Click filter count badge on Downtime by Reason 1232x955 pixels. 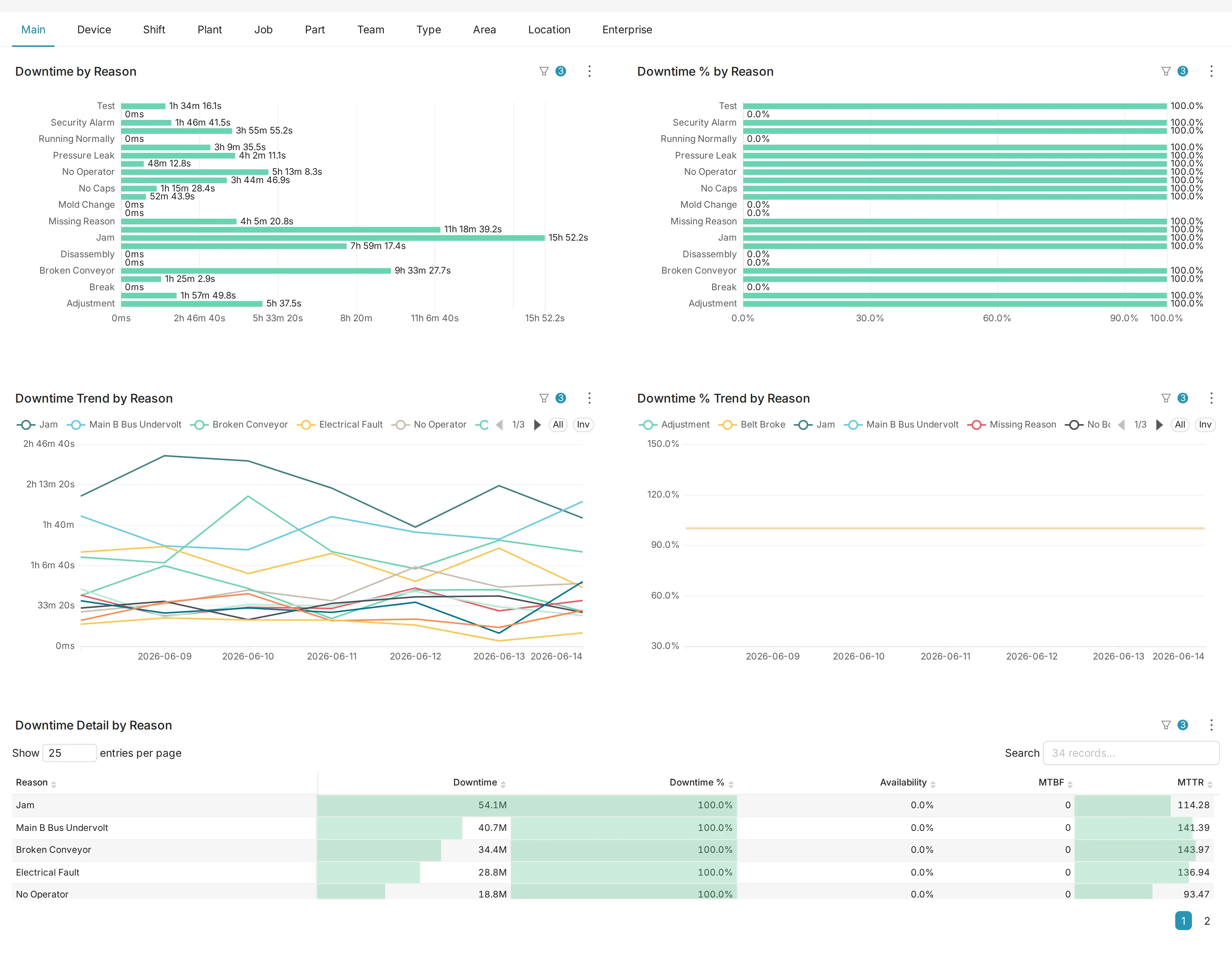coord(561,71)
